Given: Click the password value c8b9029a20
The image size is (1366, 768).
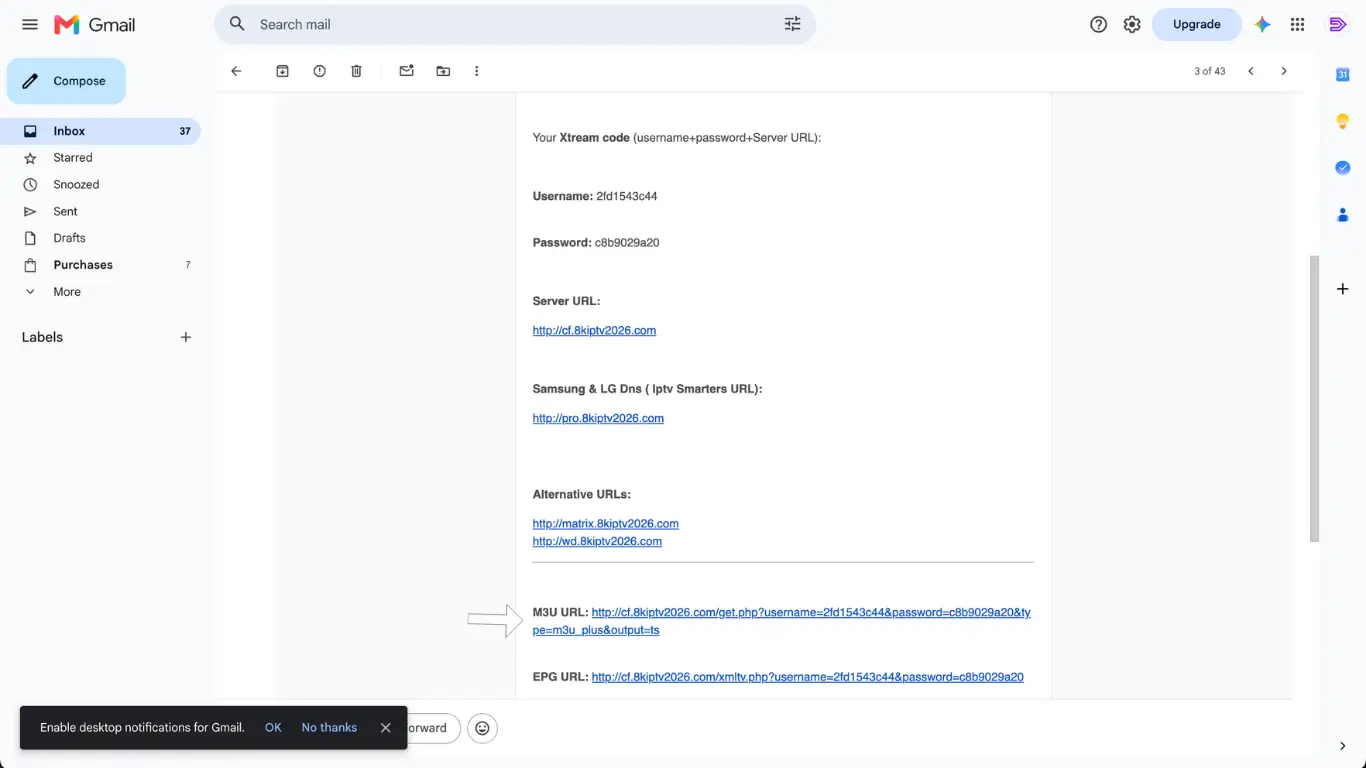Looking at the screenshot, I should pyautogui.click(x=627, y=242).
